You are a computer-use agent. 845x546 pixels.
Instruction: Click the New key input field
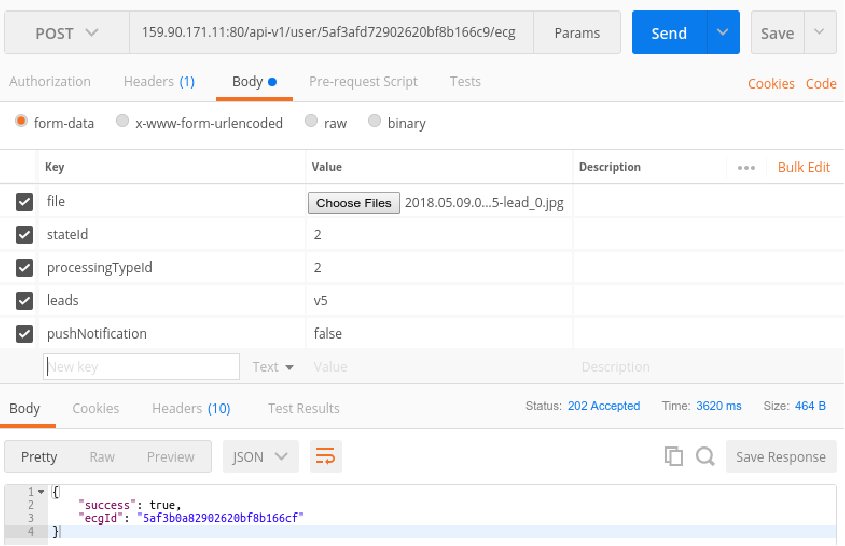[141, 367]
